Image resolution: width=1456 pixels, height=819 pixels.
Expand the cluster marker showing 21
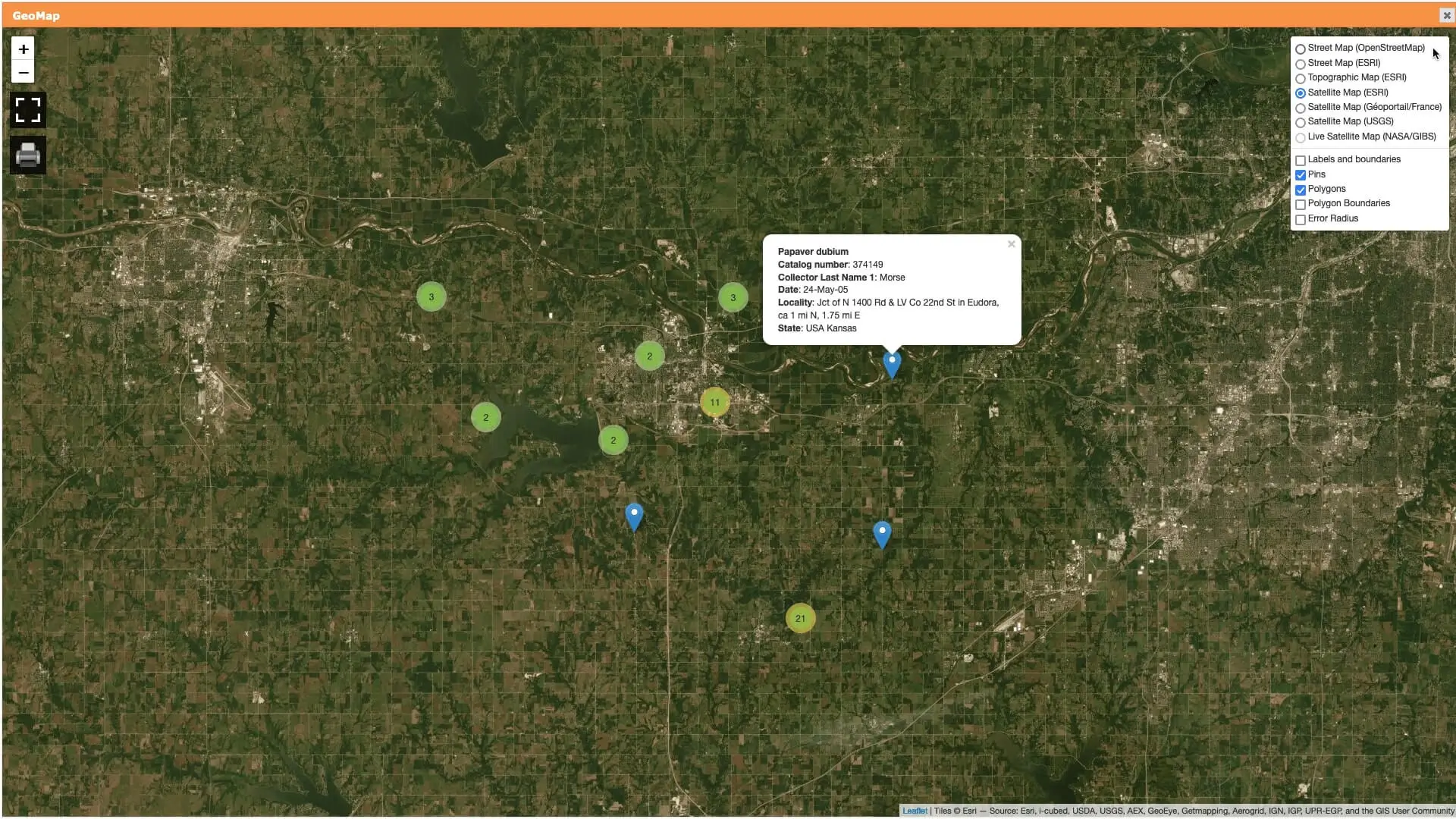click(x=800, y=618)
